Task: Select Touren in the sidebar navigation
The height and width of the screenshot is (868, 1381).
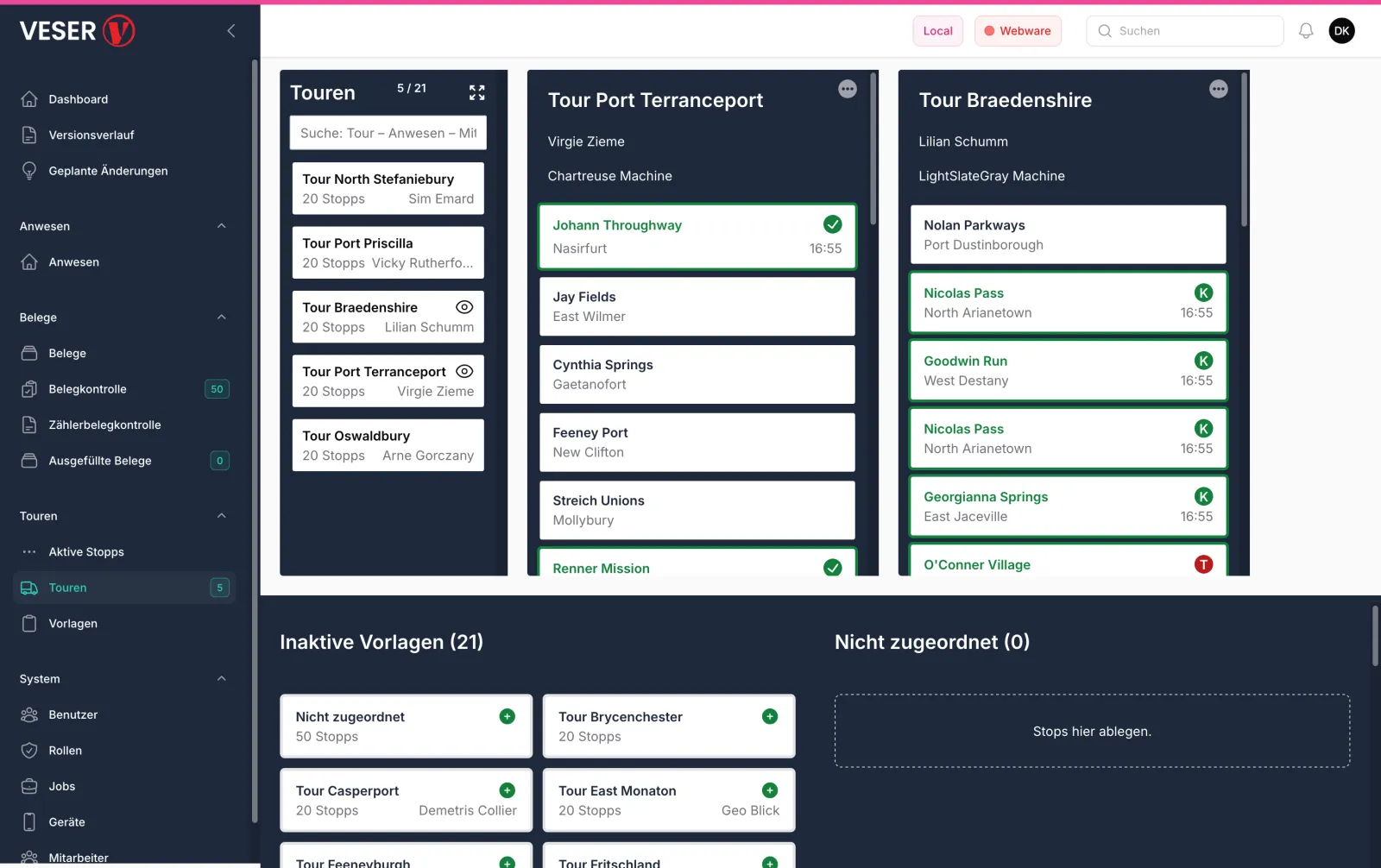Action: (67, 588)
